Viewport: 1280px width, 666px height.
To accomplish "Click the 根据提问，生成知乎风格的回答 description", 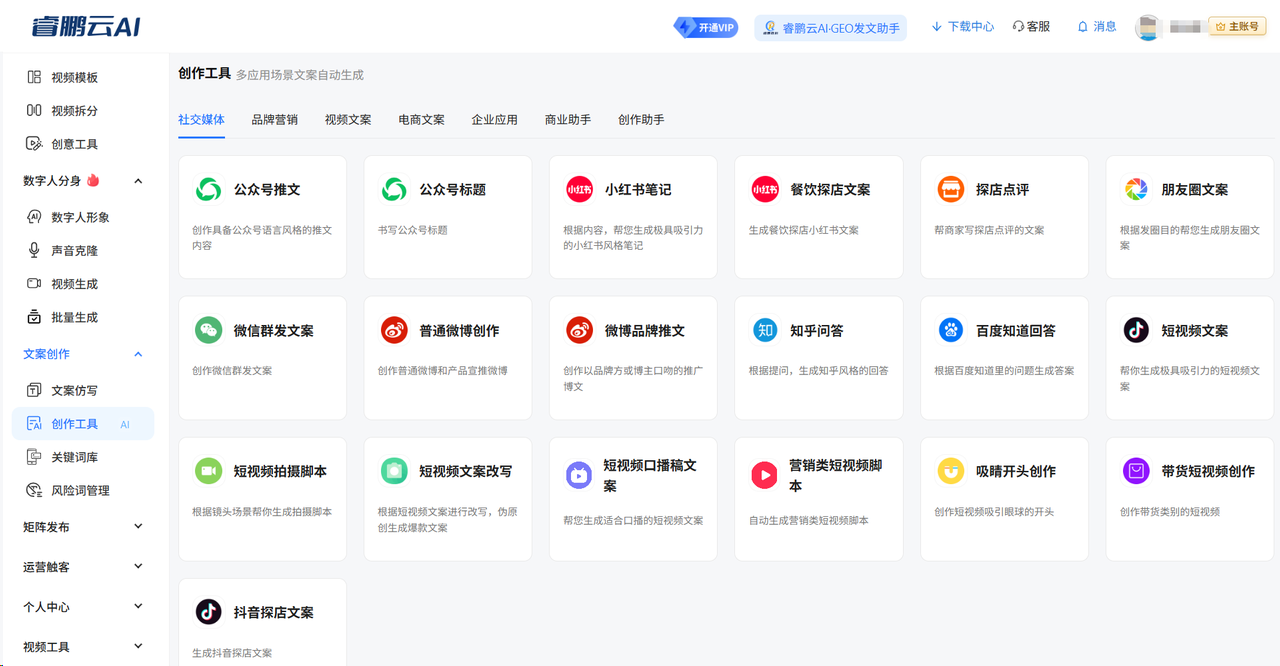I will pos(818,371).
